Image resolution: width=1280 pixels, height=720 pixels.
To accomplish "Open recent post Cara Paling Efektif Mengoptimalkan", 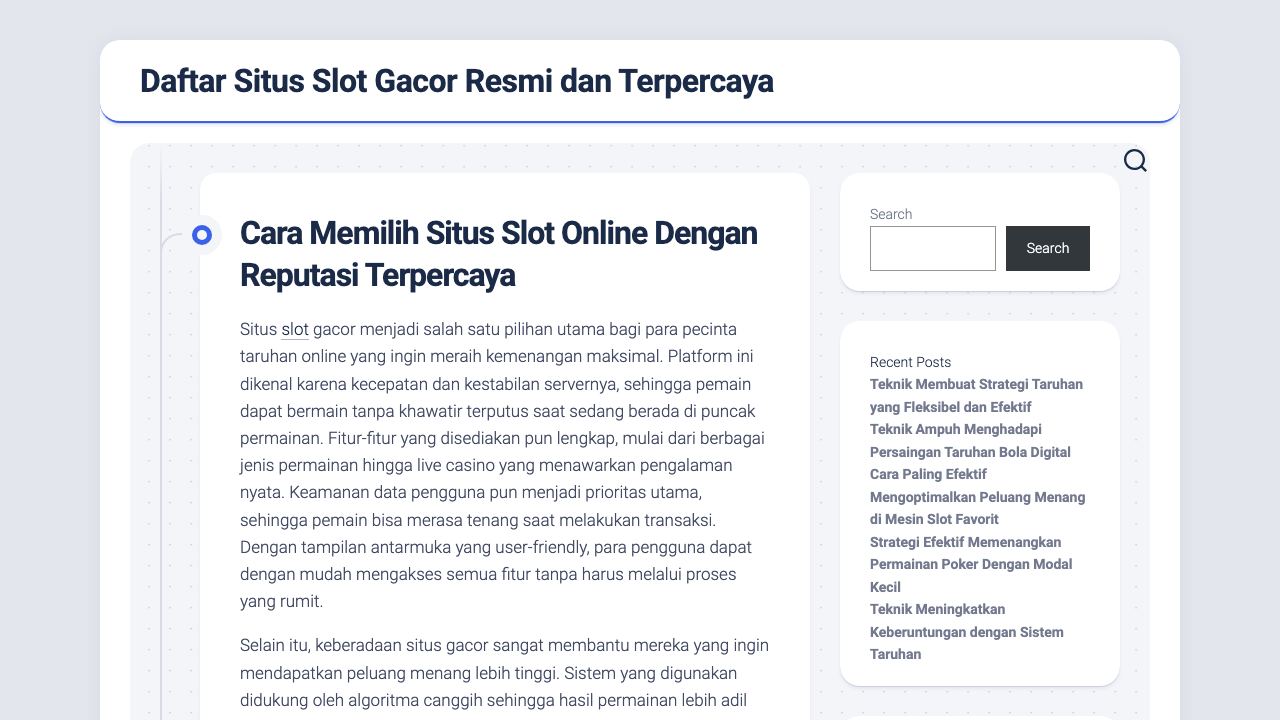I will click(977, 496).
